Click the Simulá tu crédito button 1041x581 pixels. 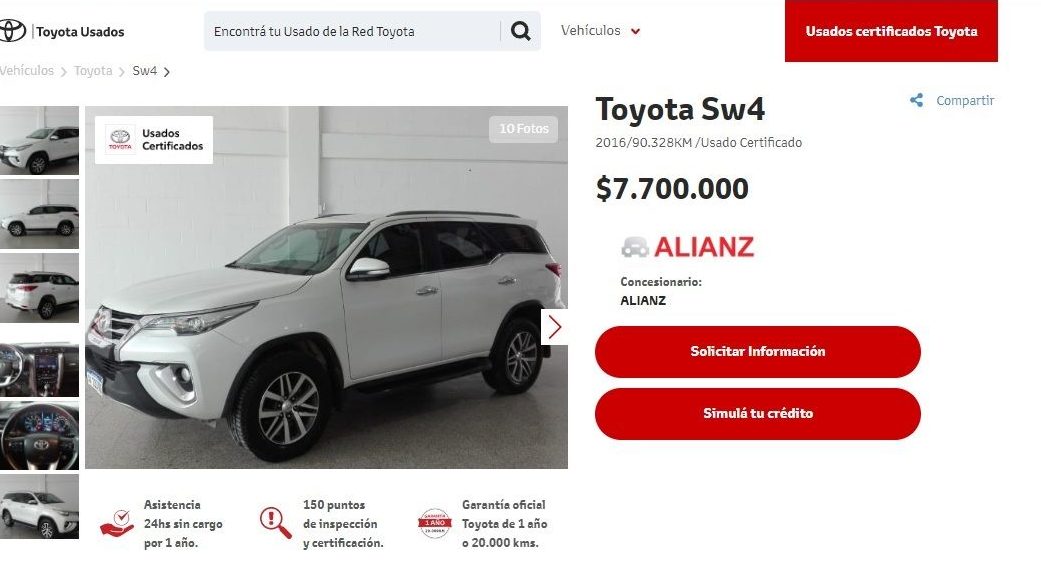[758, 413]
